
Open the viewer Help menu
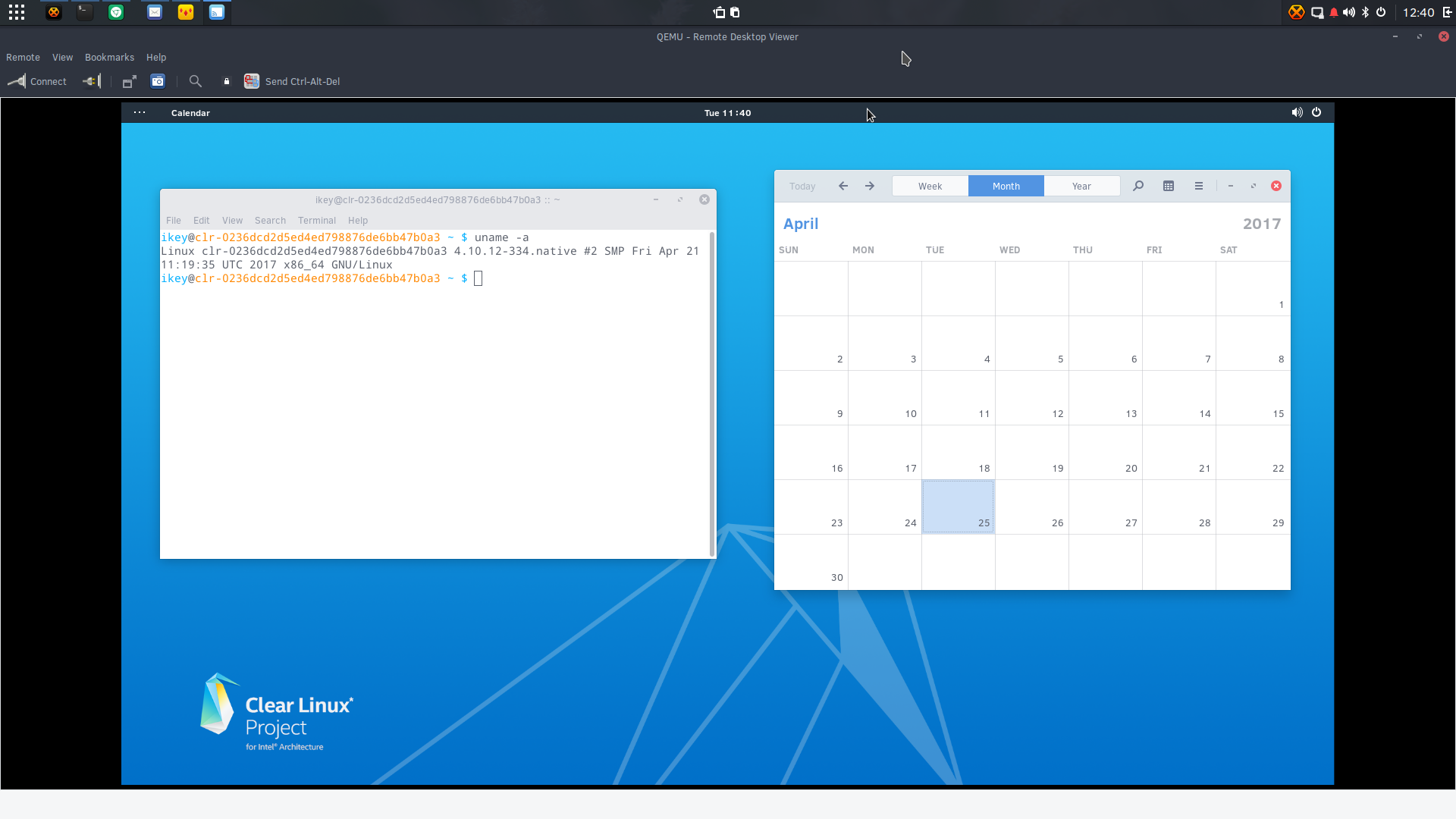pyautogui.click(x=156, y=58)
